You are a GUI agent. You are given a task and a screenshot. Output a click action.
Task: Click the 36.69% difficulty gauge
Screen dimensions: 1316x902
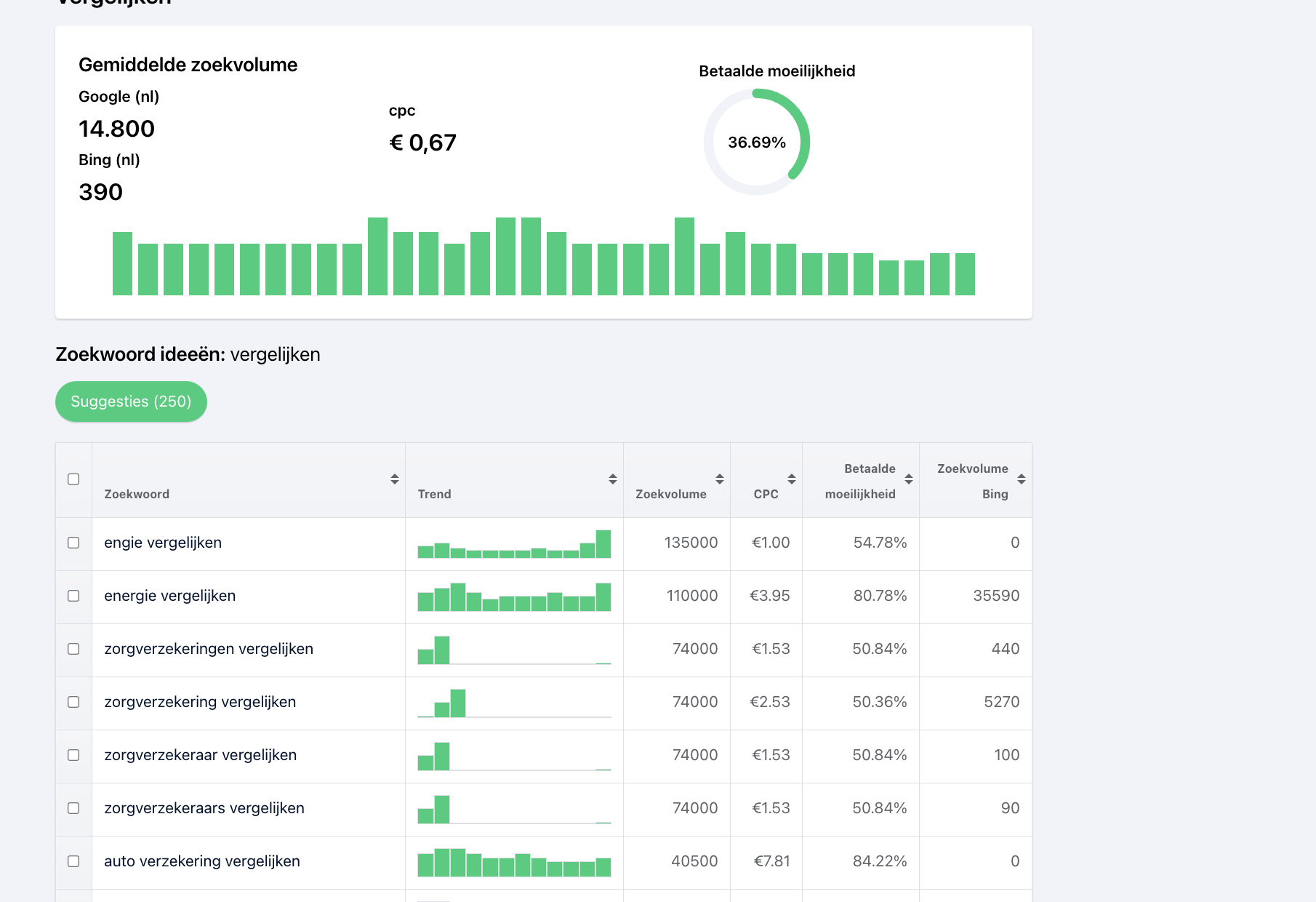pyautogui.click(x=757, y=142)
